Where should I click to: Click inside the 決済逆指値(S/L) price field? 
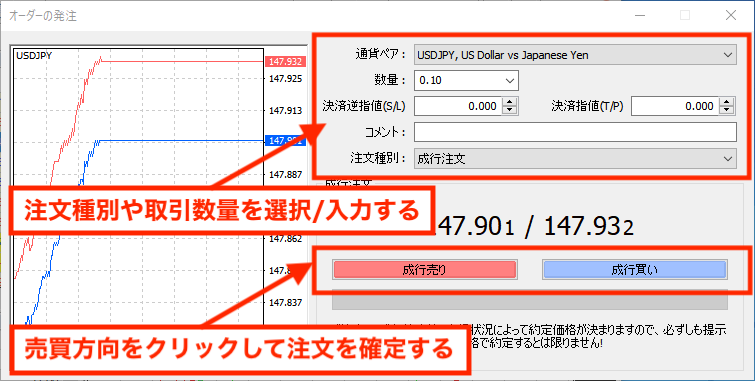click(458, 106)
